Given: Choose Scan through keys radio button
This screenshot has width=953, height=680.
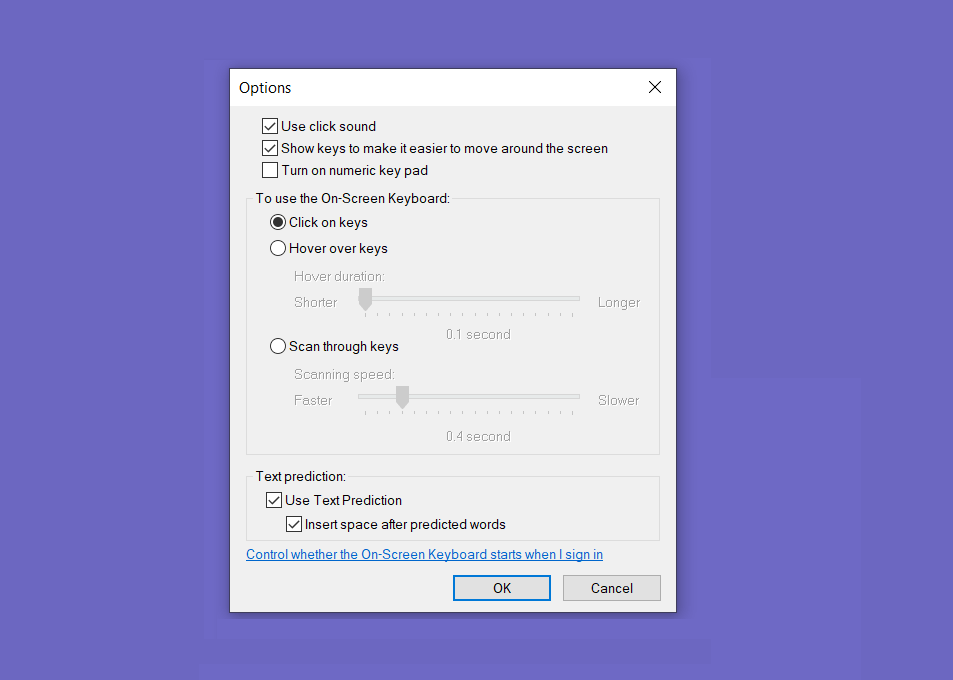Looking at the screenshot, I should pyautogui.click(x=278, y=346).
